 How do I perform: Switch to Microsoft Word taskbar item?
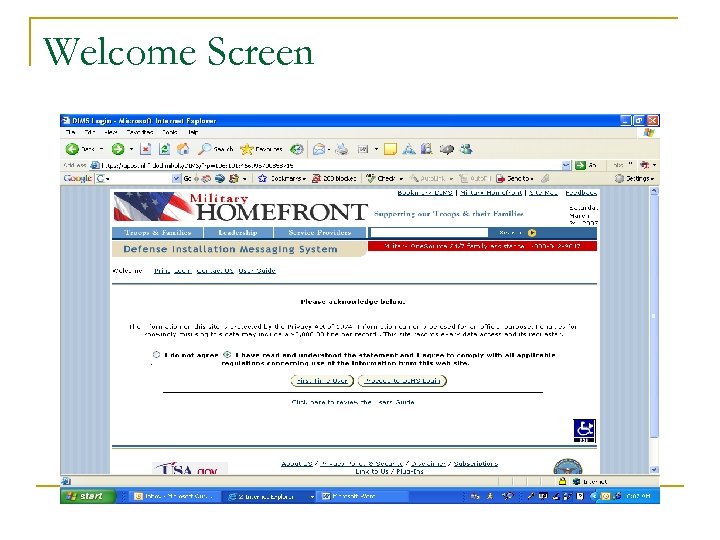click(363, 496)
